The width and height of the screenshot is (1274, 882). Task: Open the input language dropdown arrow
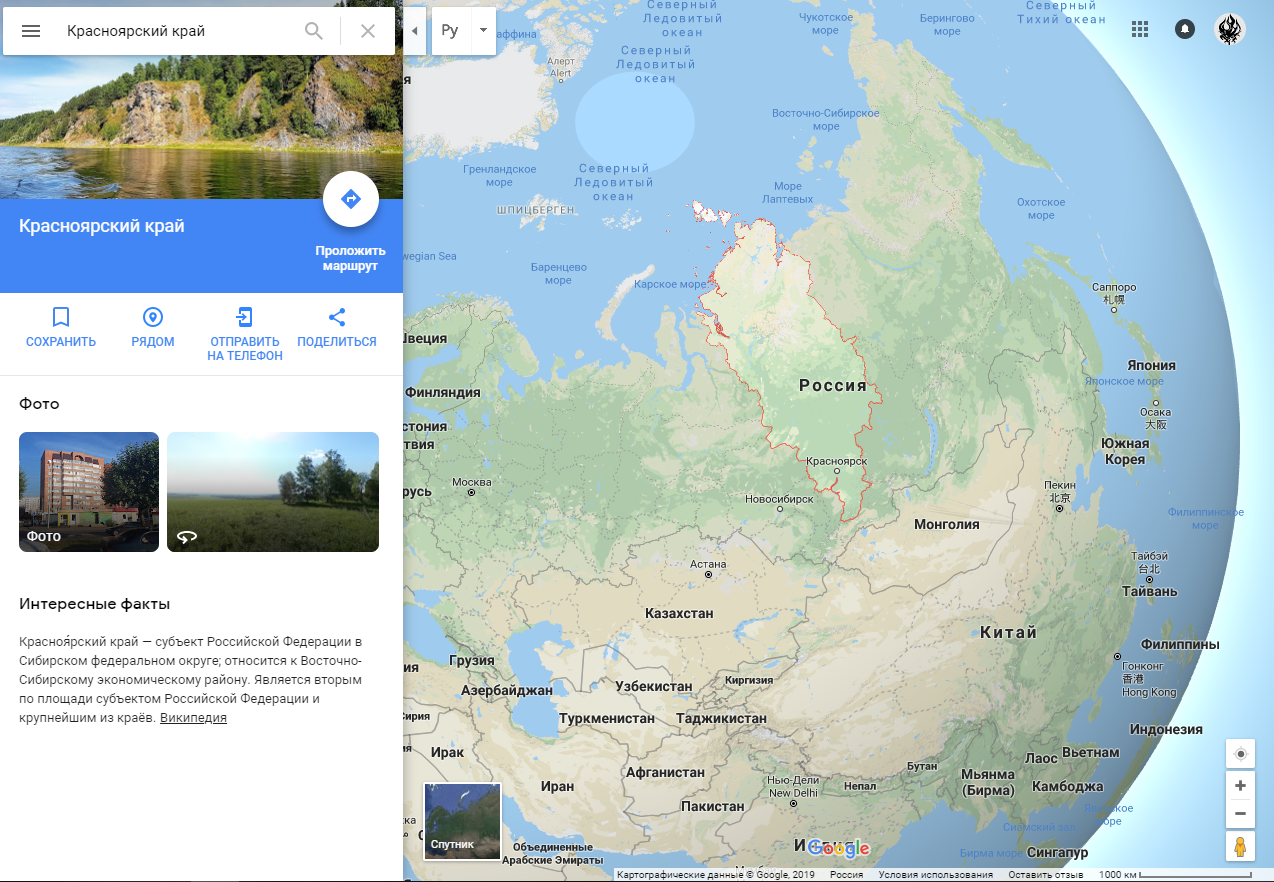[483, 31]
